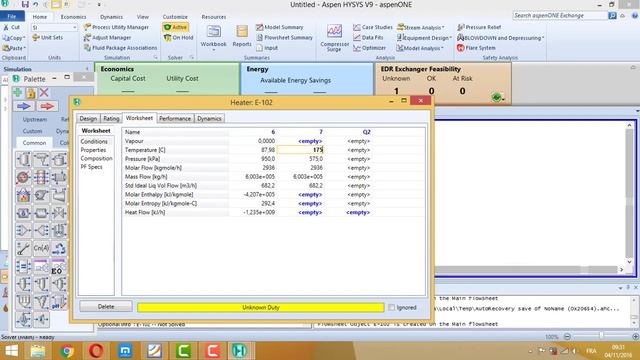Click the Search aspenONE Exchange field
Image resolution: width=640 pixels, height=360 pixels.
(x=560, y=16)
